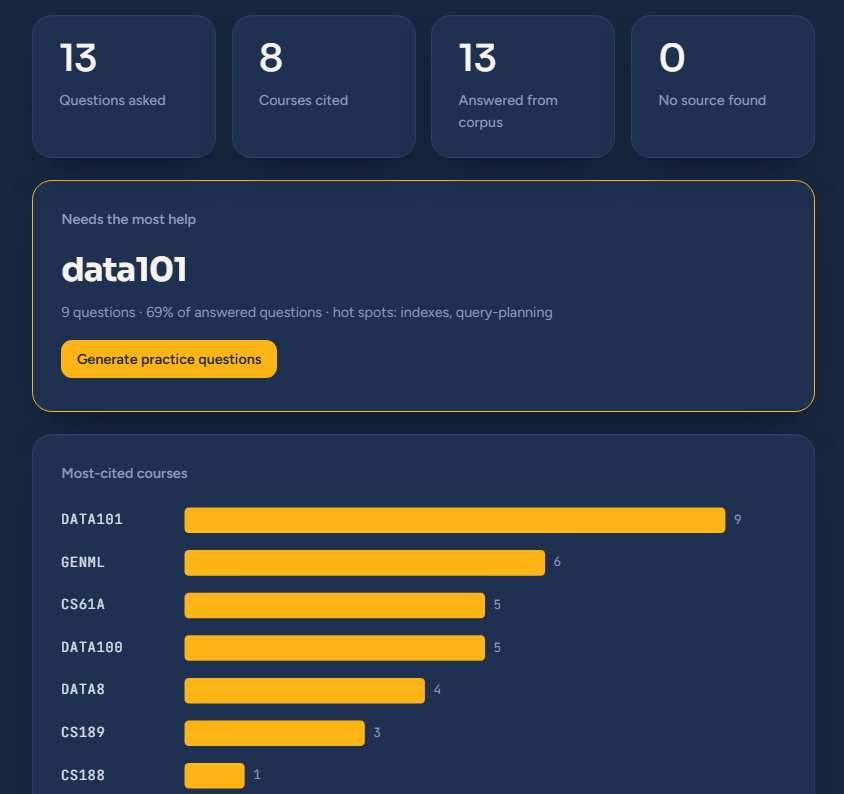Select the CS188 course label
Screen dimensions: 844x794
tap(83, 775)
